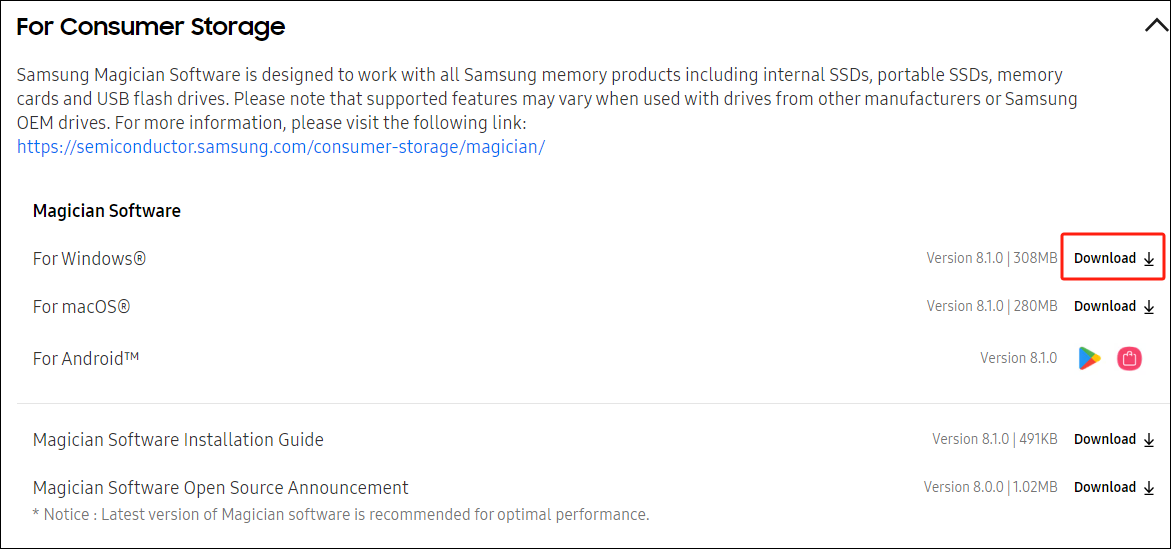Click Download text for macOS version
The width and height of the screenshot is (1171, 549).
[x=1104, y=306]
